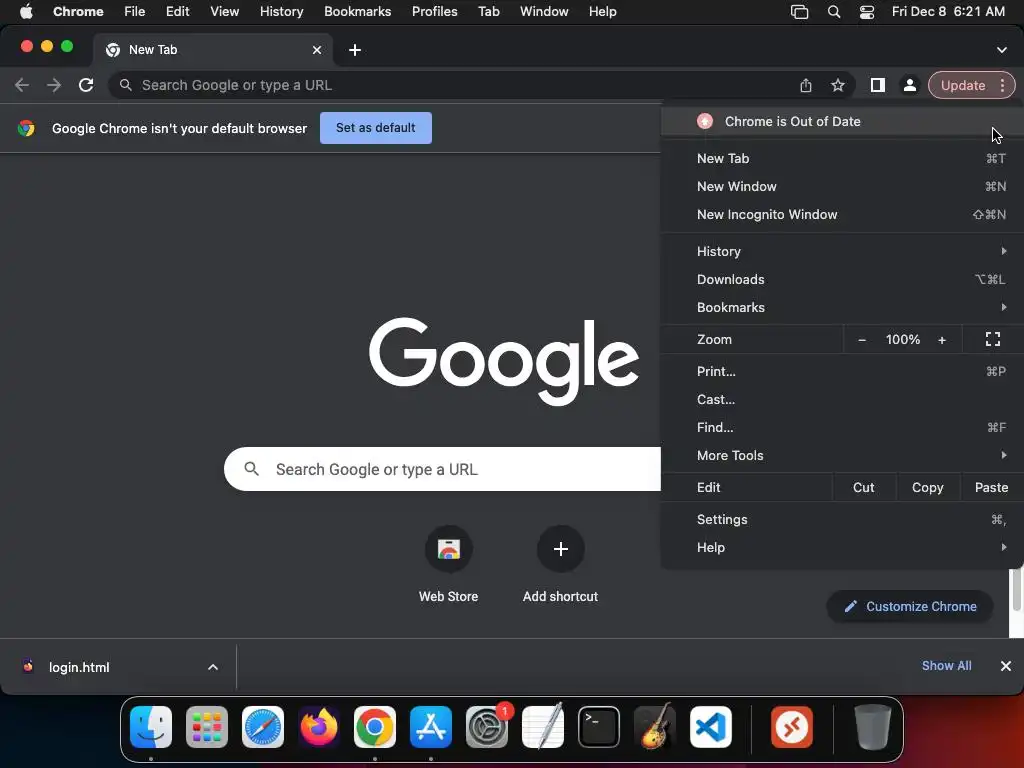The width and height of the screenshot is (1024, 768).
Task: Open the tab search chevron
Action: (x=1001, y=50)
